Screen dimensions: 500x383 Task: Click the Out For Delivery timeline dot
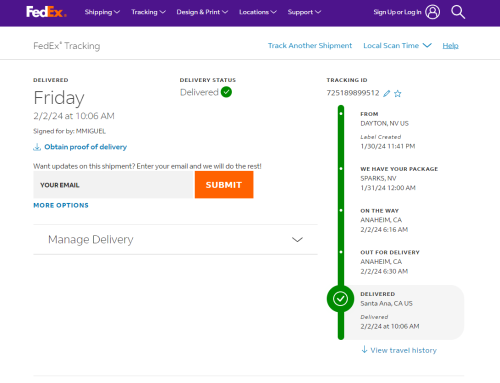341,252
